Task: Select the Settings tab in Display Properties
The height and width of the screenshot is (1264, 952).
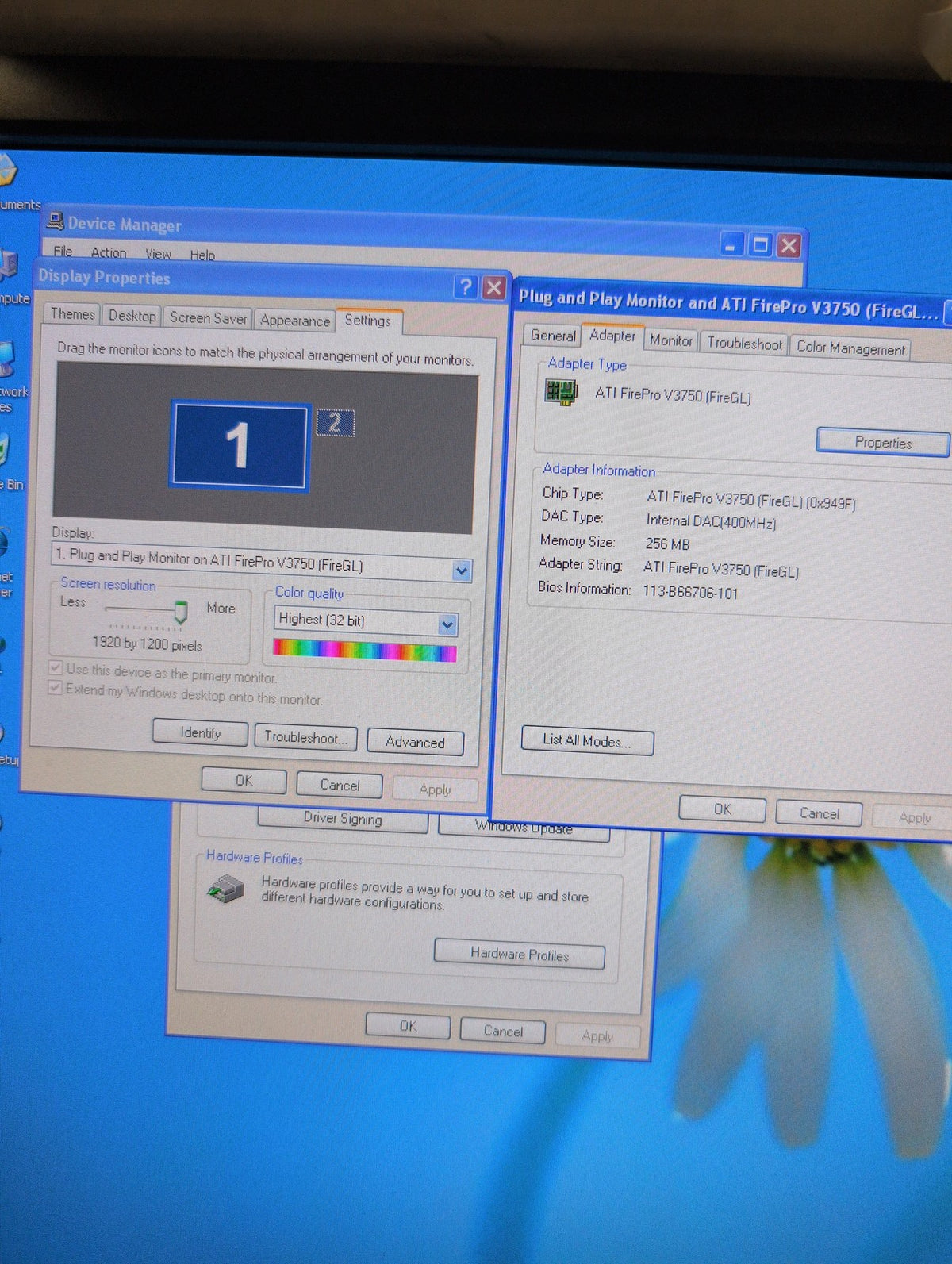Action: 368,321
